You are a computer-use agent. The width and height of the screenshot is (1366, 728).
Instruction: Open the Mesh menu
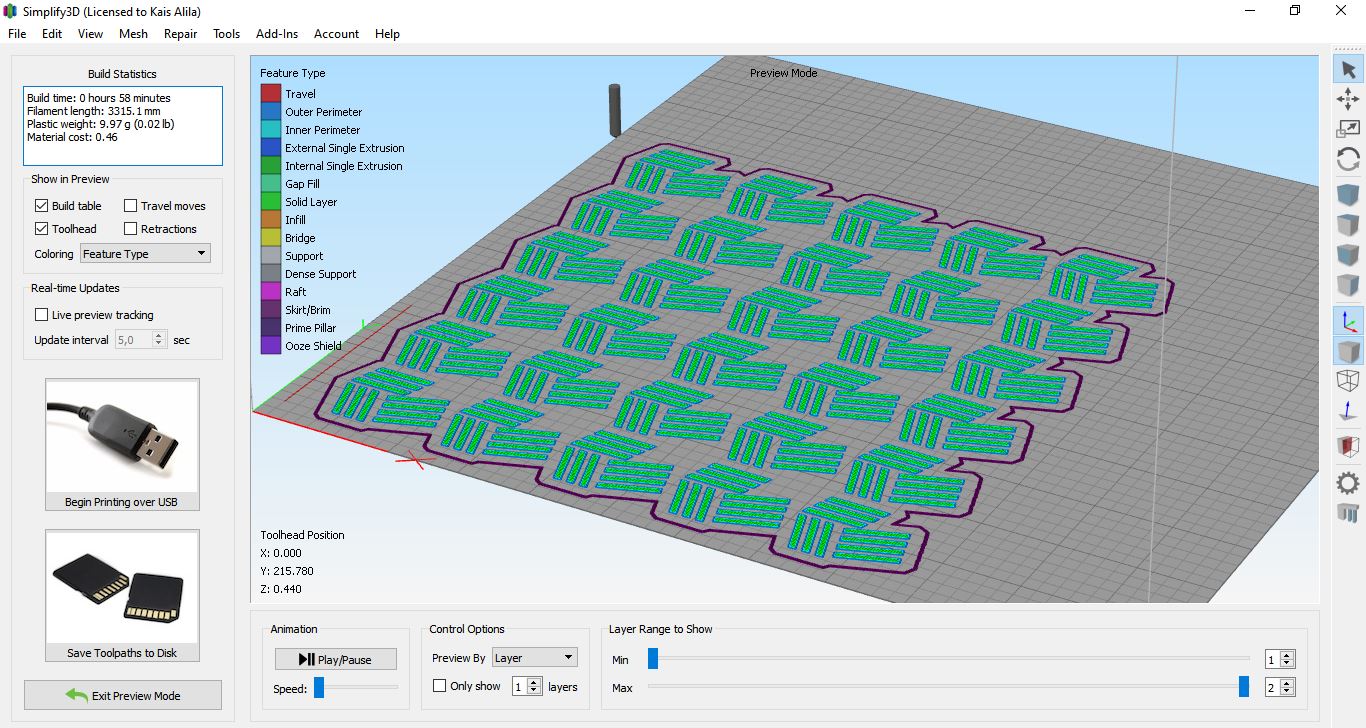point(133,34)
